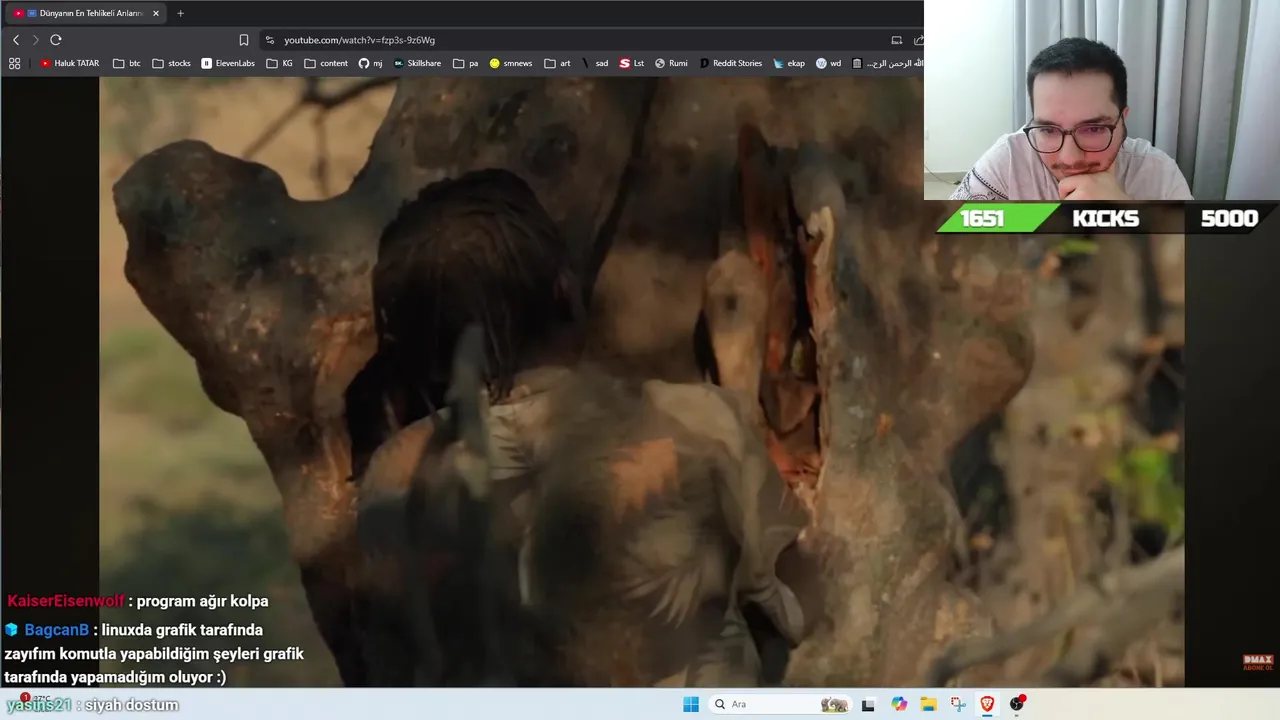Open the Arabic-titled bookmark
This screenshot has width=1280, height=720.
[886, 63]
